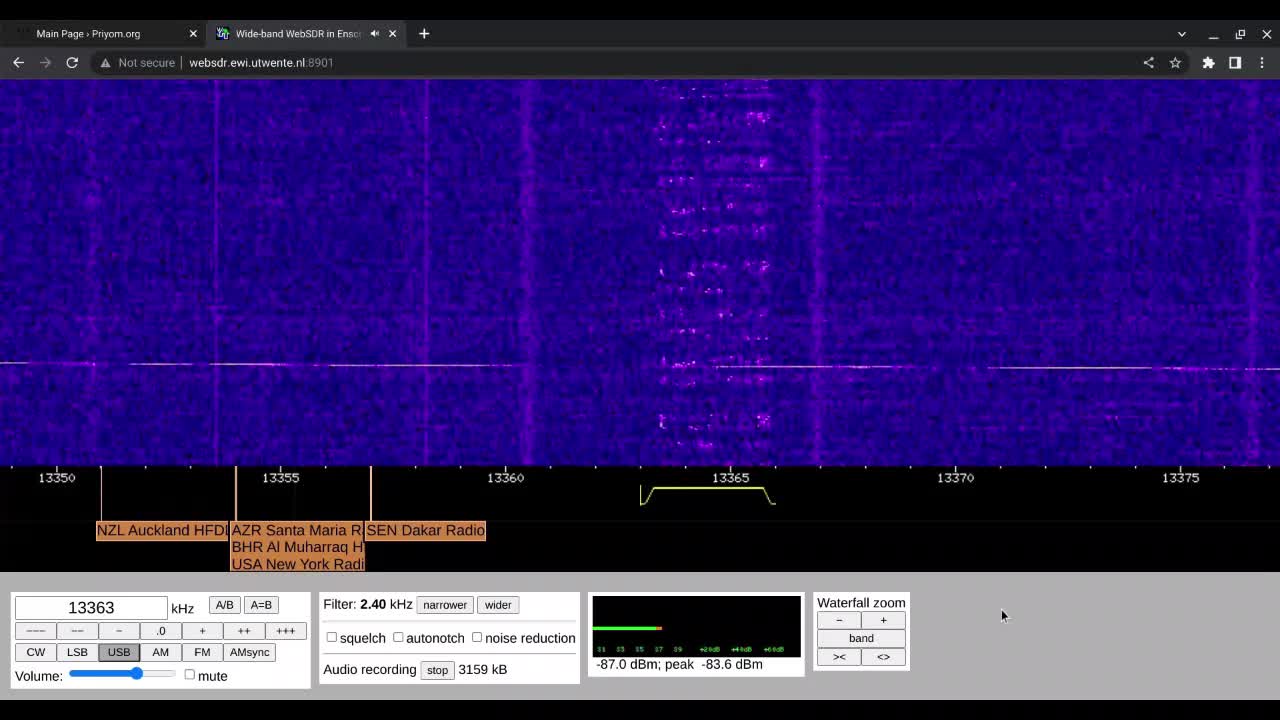Click the A/B VFO button
The width and height of the screenshot is (1280, 720).
[x=224, y=605]
